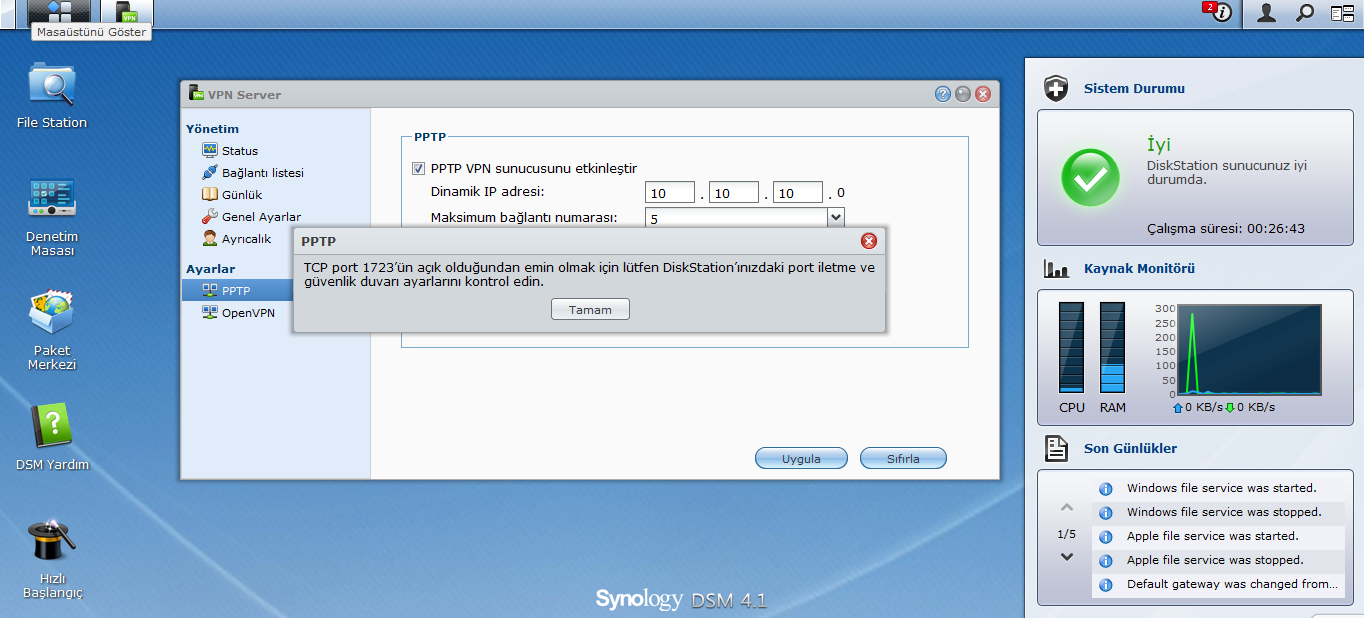1364x618 pixels.
Task: Click the notifications info icon
Action: click(x=1219, y=13)
